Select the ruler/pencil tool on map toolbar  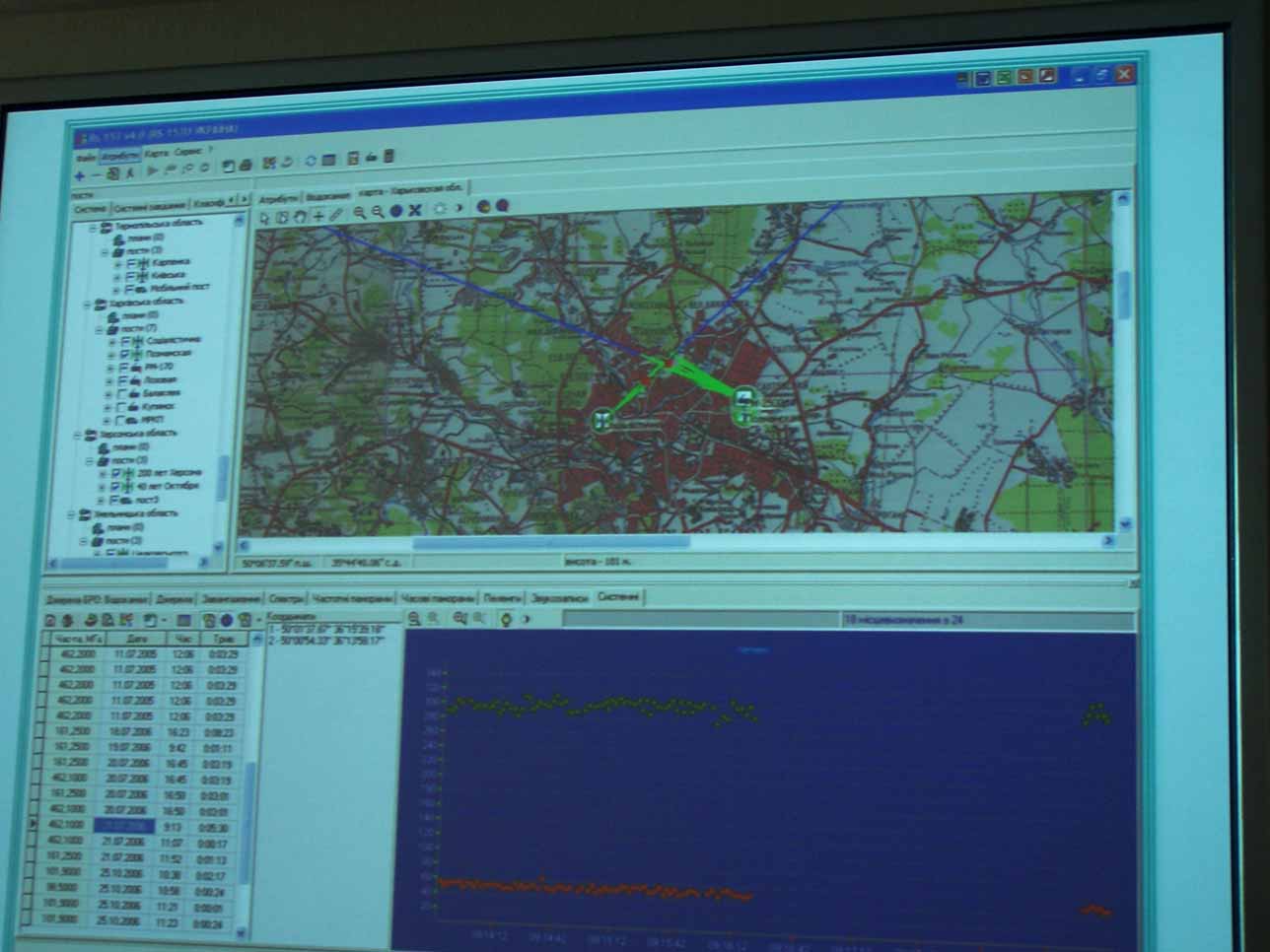point(335,213)
